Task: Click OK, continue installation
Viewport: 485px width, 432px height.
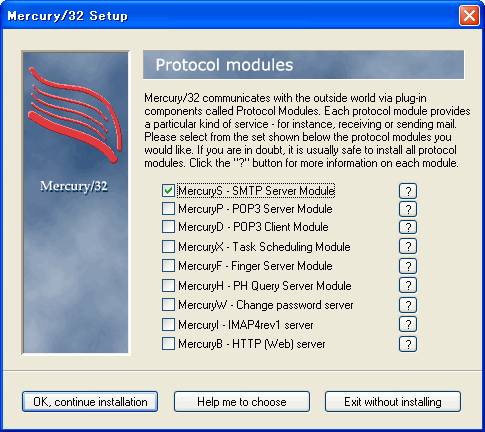Action: coord(90,402)
